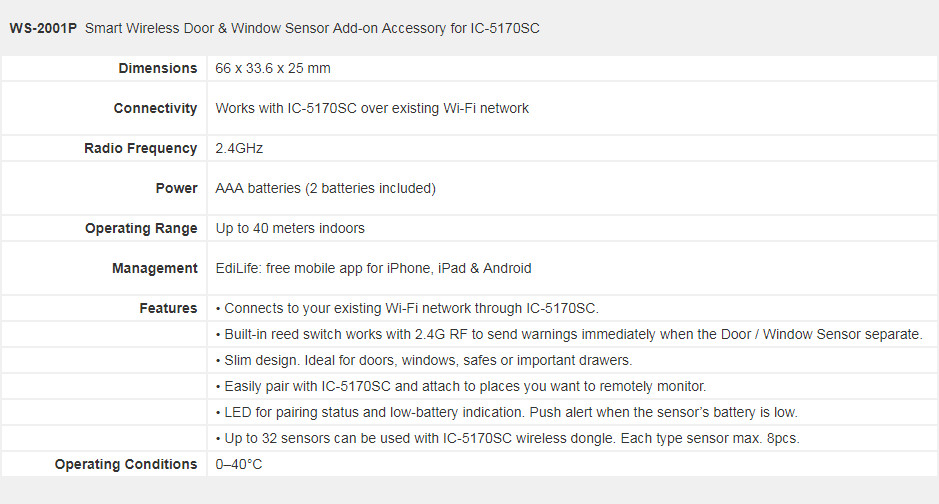Select the Operating Range label
Viewport: 939px width, 504px height.
pos(141,228)
